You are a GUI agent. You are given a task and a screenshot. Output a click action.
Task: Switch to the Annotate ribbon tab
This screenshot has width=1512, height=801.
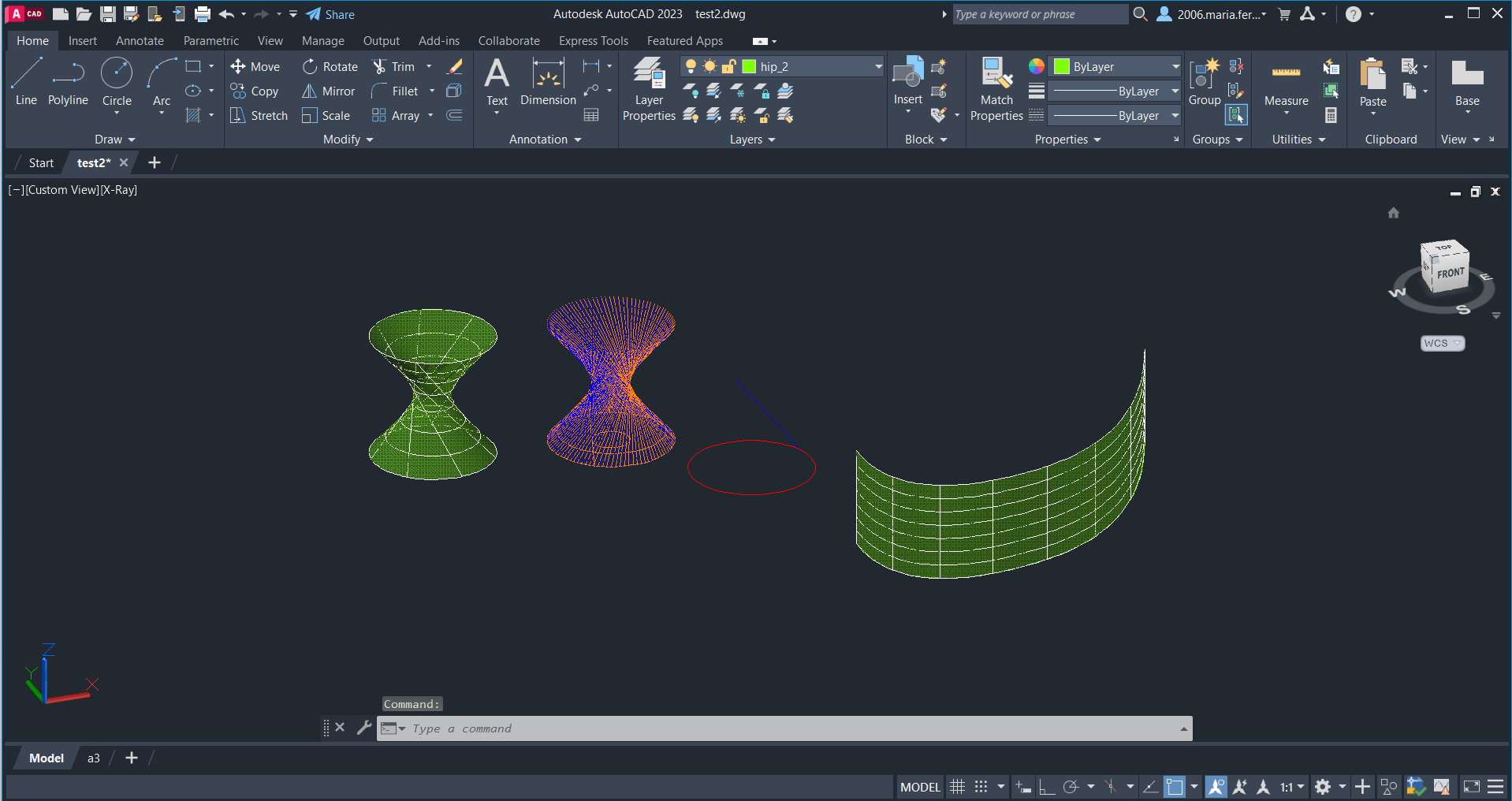[140, 41]
